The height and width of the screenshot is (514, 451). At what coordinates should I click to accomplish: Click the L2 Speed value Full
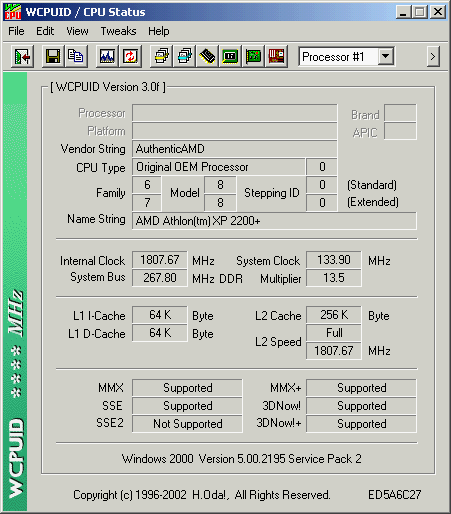(334, 333)
